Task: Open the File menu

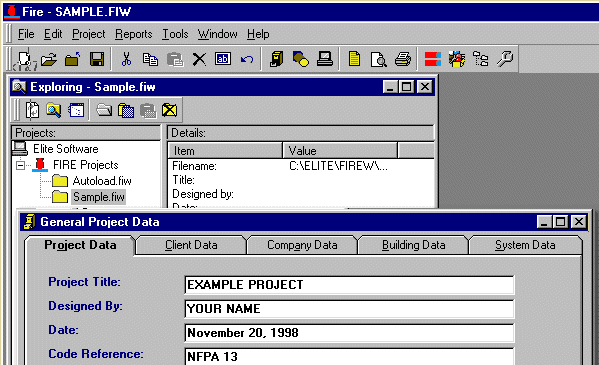Action: 26,34
